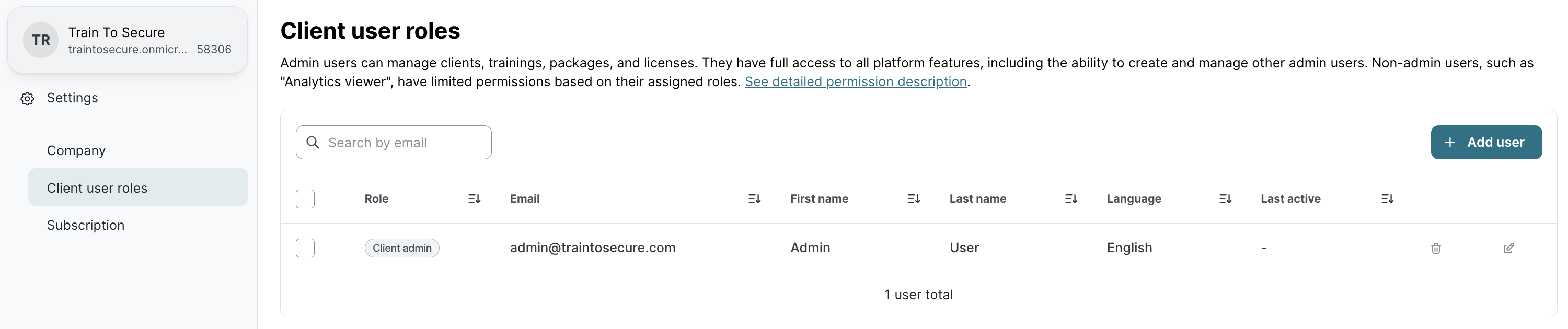The image size is (1568, 329).
Task: Sort by Last active column icon
Action: pos(1387,199)
